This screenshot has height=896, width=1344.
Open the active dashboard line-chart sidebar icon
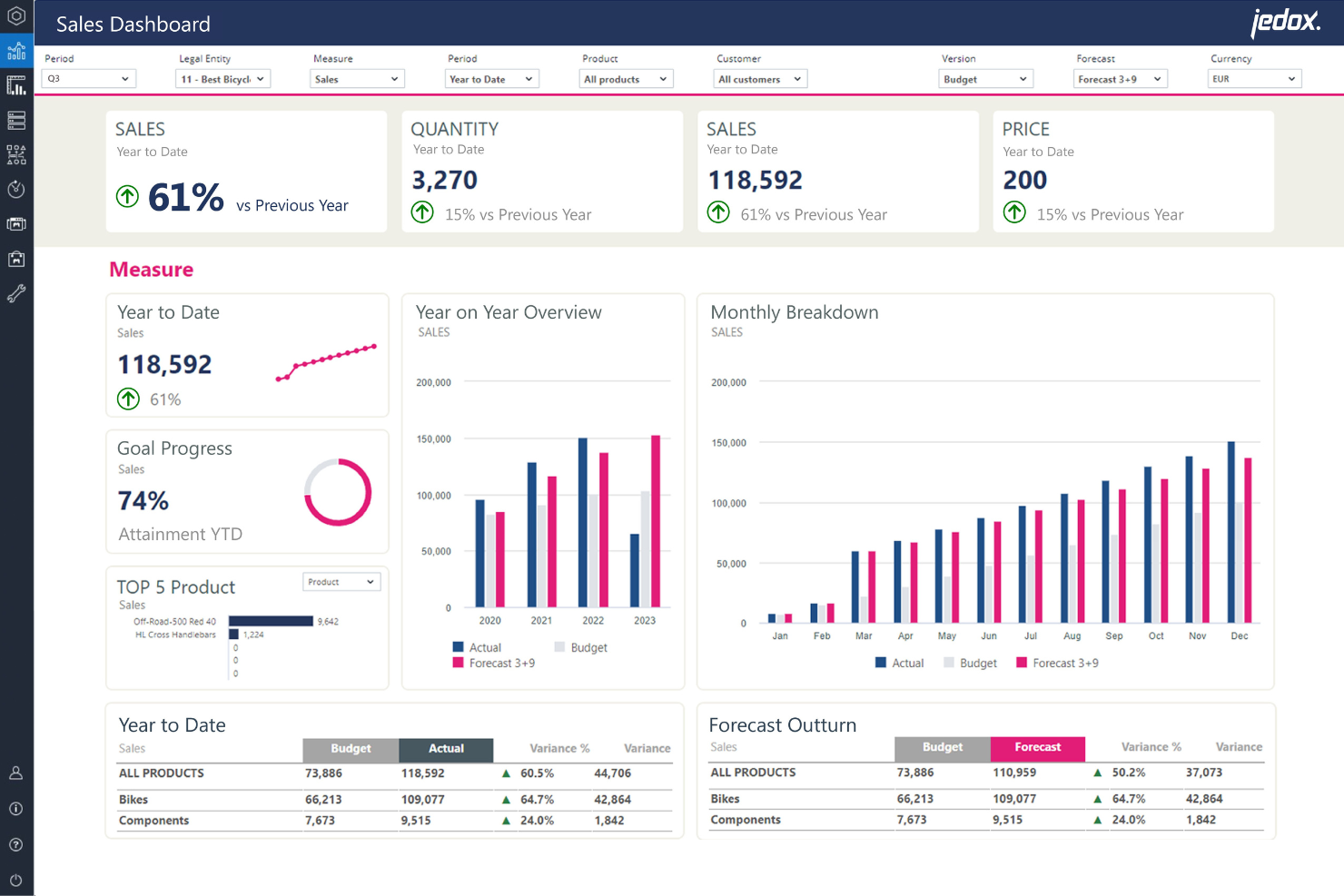16,51
